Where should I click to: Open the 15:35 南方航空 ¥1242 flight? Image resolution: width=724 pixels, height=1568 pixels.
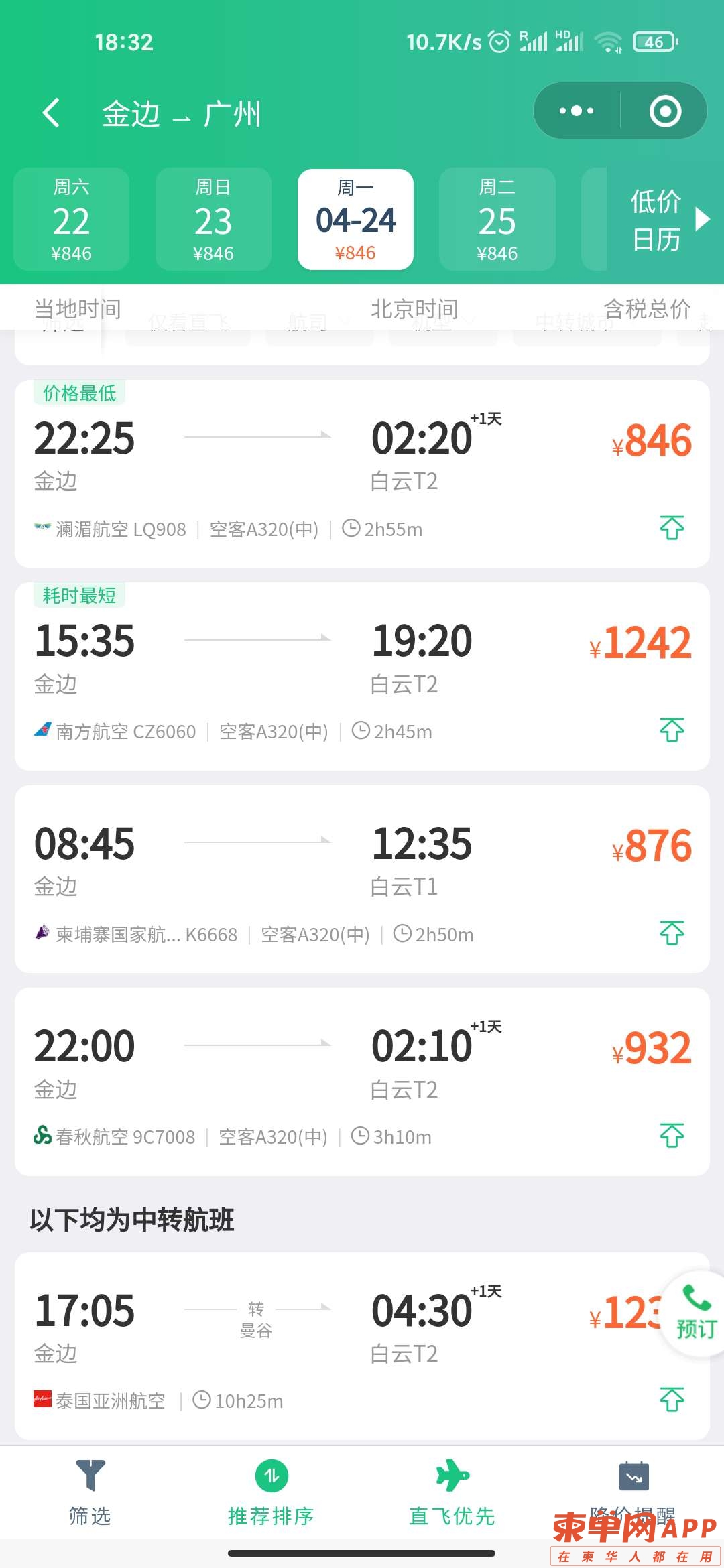click(362, 676)
